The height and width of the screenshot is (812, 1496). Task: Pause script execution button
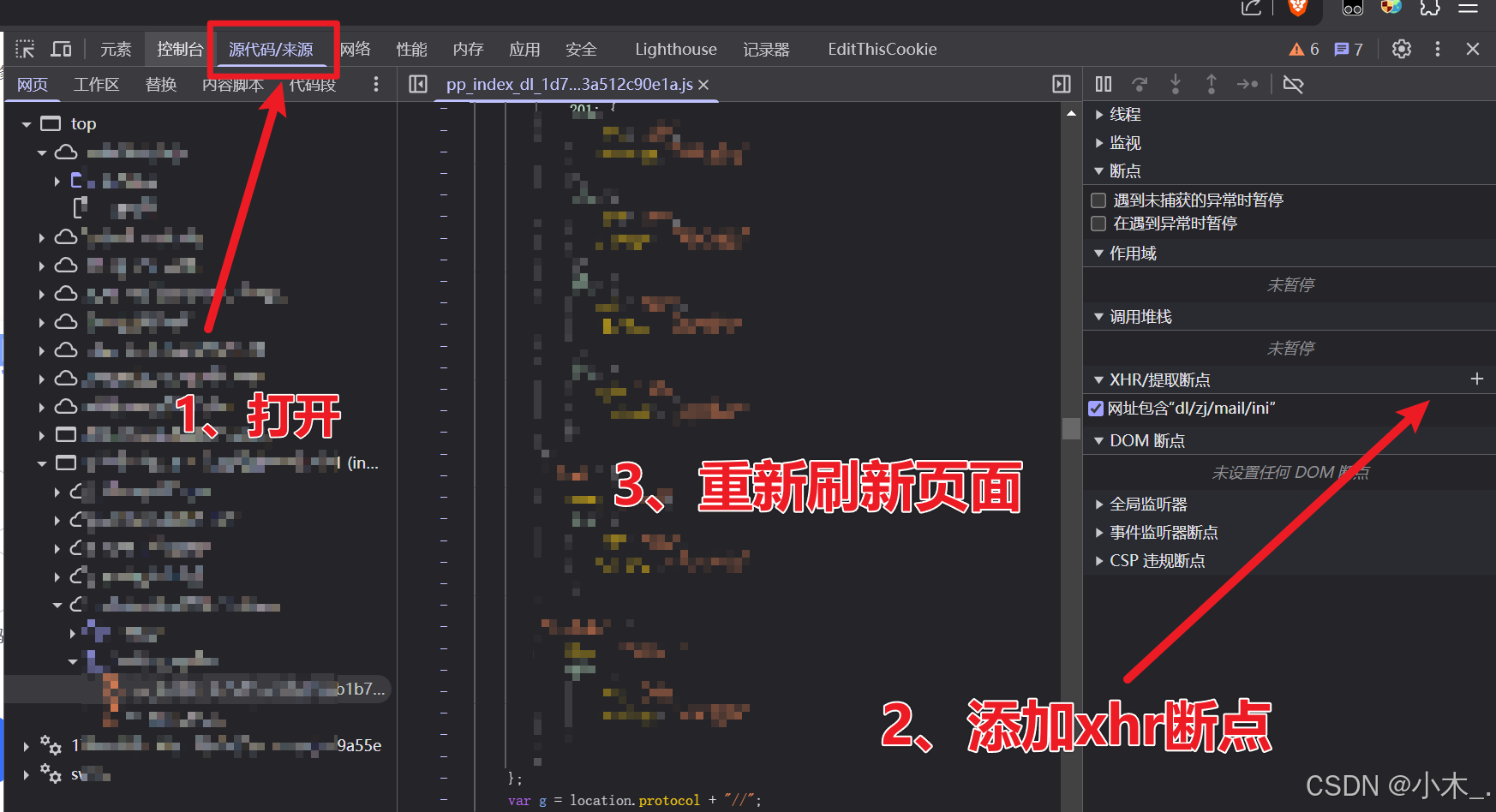(1104, 84)
